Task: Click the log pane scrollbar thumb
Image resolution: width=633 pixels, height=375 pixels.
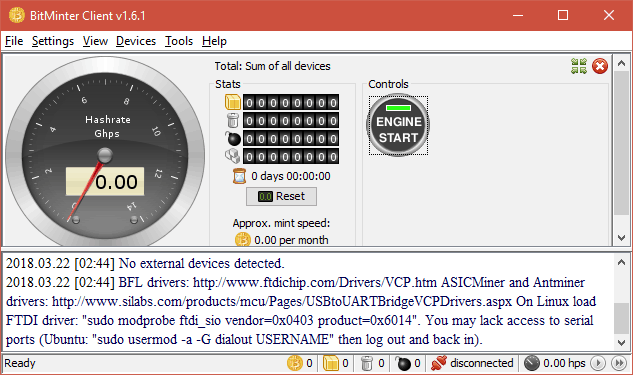Action: (622, 318)
